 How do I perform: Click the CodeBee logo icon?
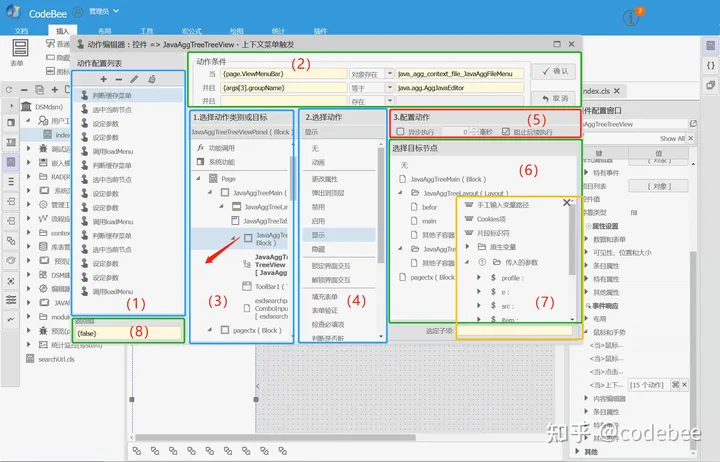tap(13, 12)
